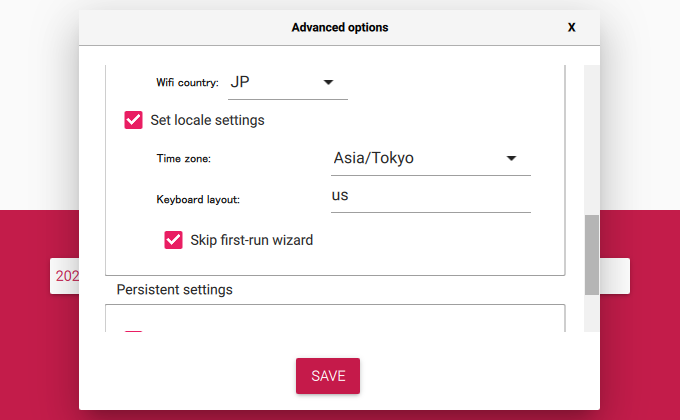
Task: Click the Advanced options title text
Action: tap(340, 27)
